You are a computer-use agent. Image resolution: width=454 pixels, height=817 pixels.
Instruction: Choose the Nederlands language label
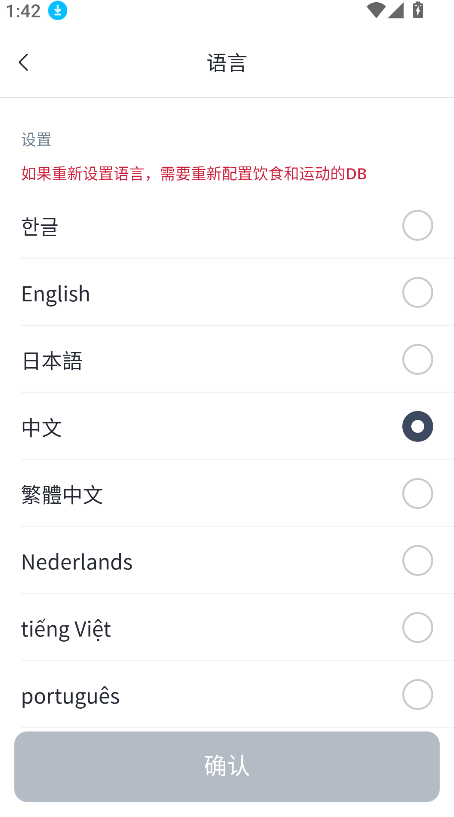coord(77,562)
